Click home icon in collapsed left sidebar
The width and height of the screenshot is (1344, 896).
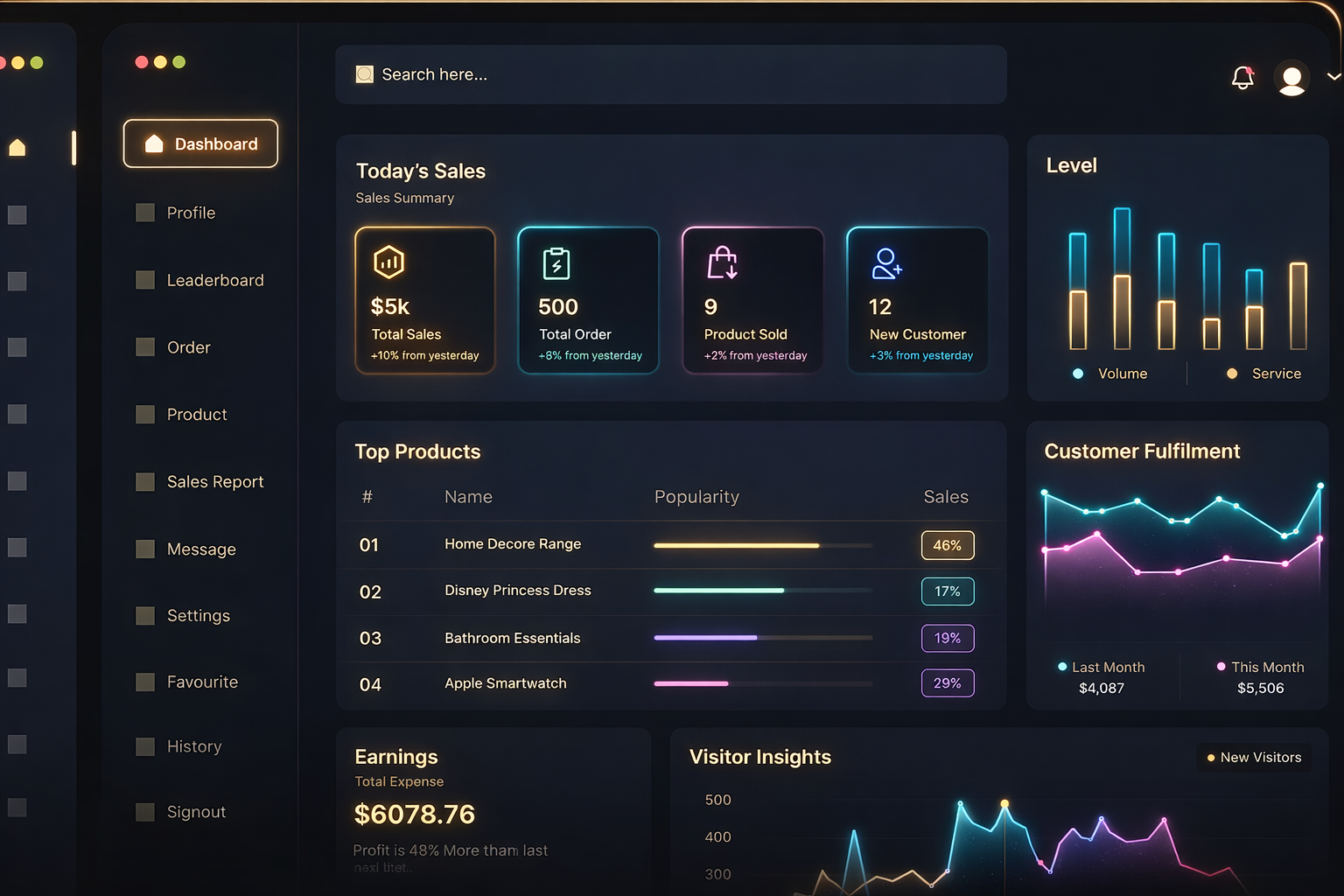17,147
